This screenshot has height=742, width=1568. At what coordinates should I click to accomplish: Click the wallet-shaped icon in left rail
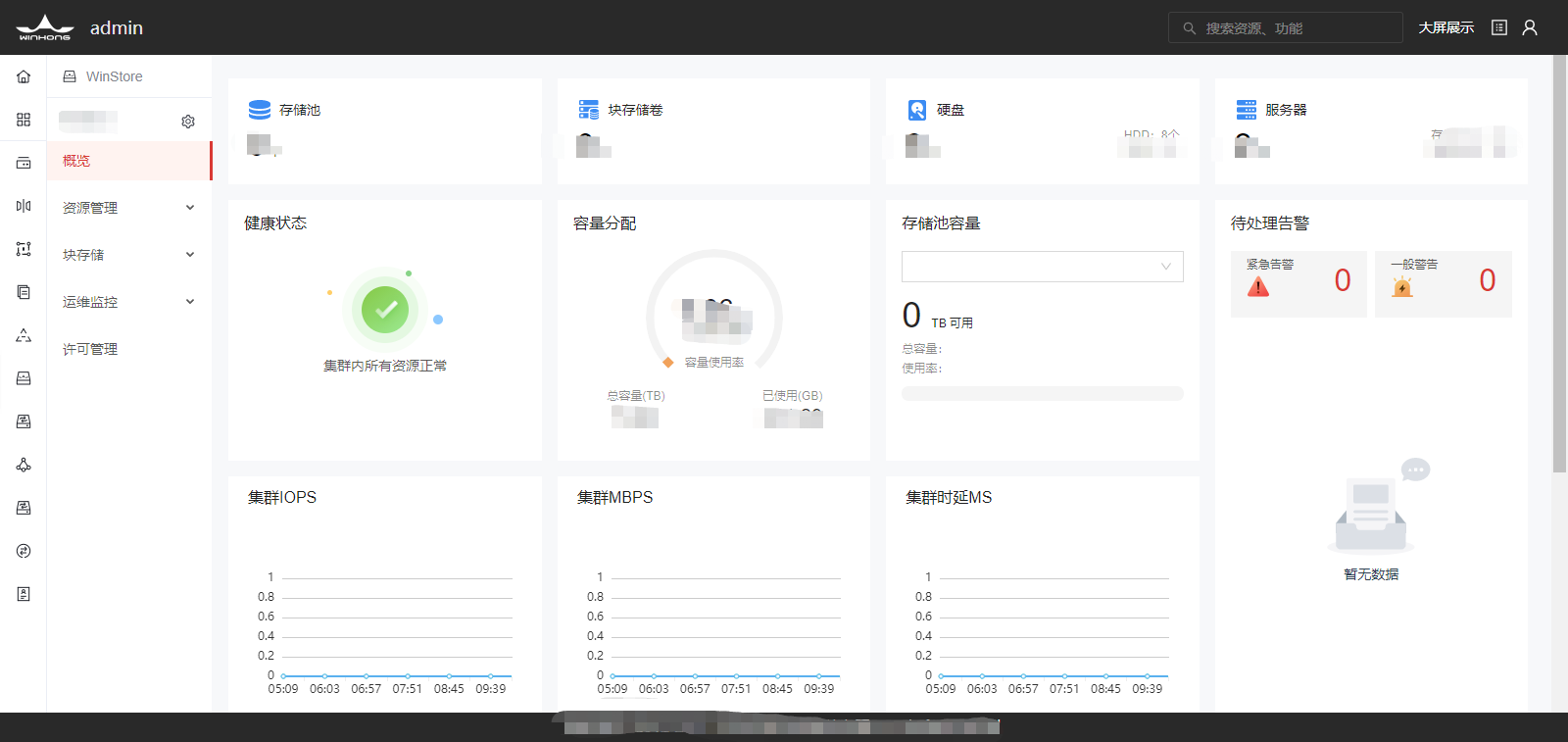click(24, 163)
